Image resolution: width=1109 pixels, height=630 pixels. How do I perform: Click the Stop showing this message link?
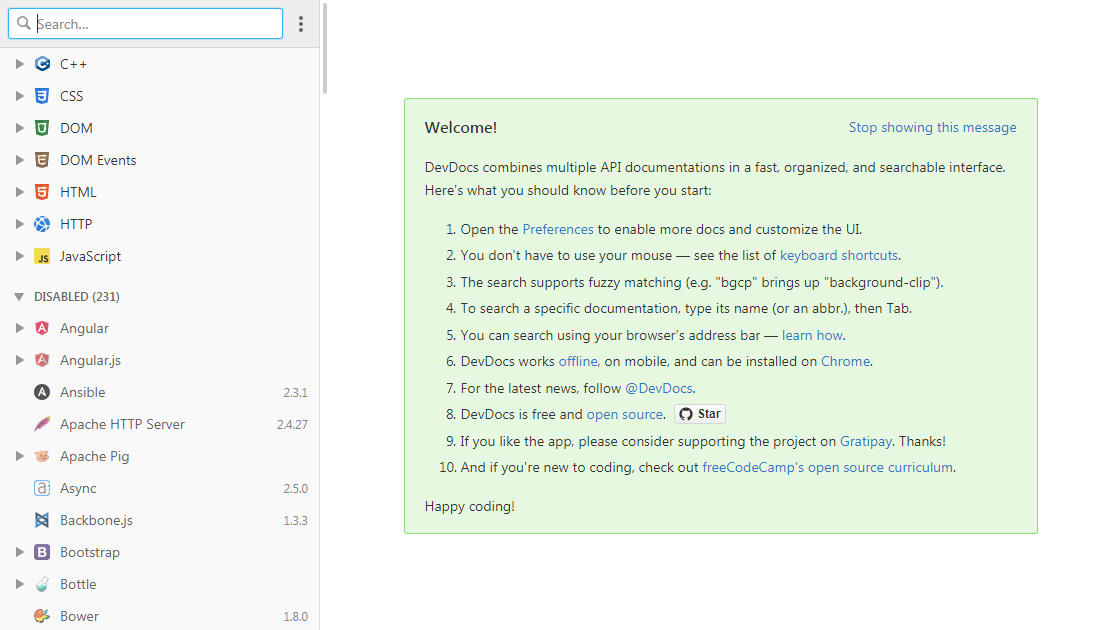[932, 127]
